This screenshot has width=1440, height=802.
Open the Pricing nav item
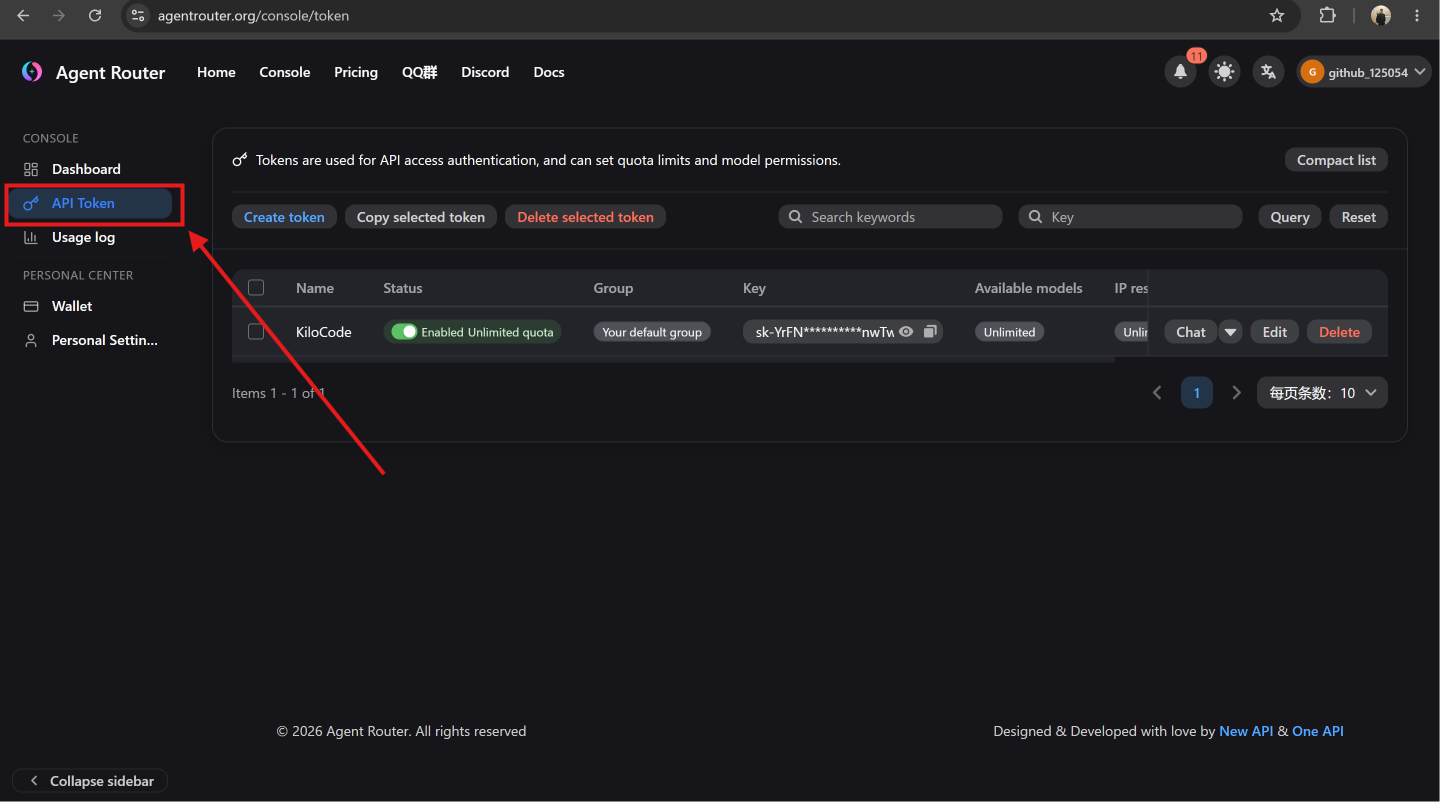356,72
